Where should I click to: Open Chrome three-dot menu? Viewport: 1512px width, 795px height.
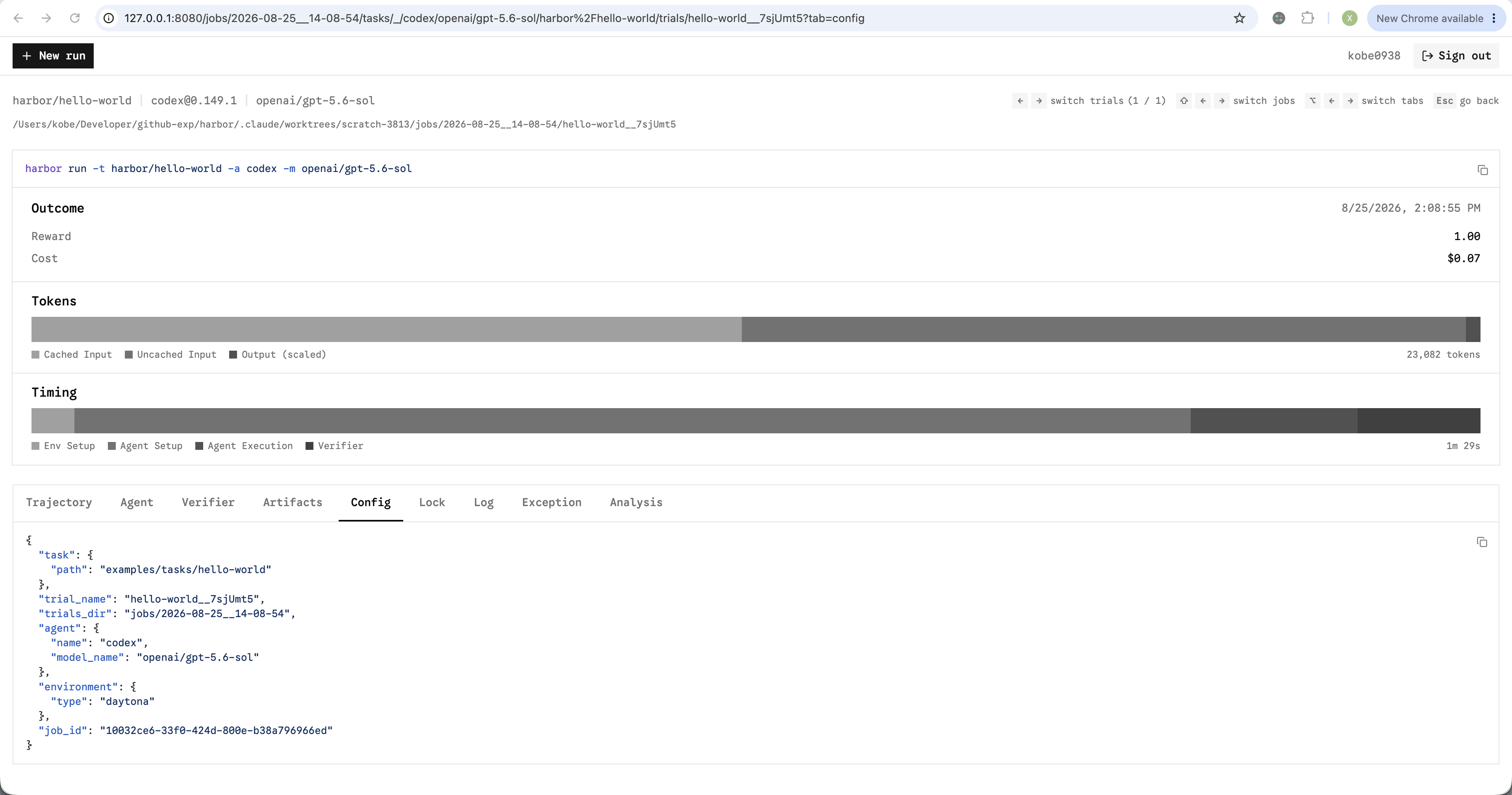[x=1494, y=18]
